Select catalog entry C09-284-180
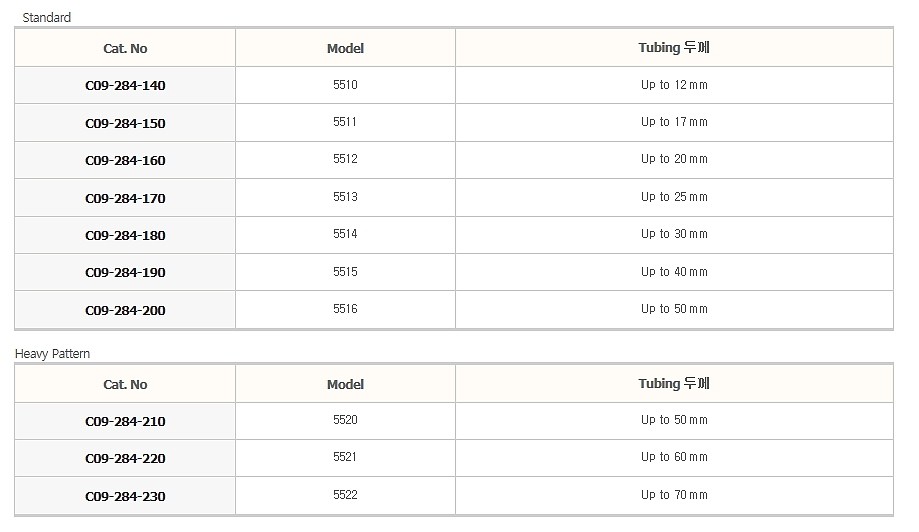919x532 pixels. point(125,236)
